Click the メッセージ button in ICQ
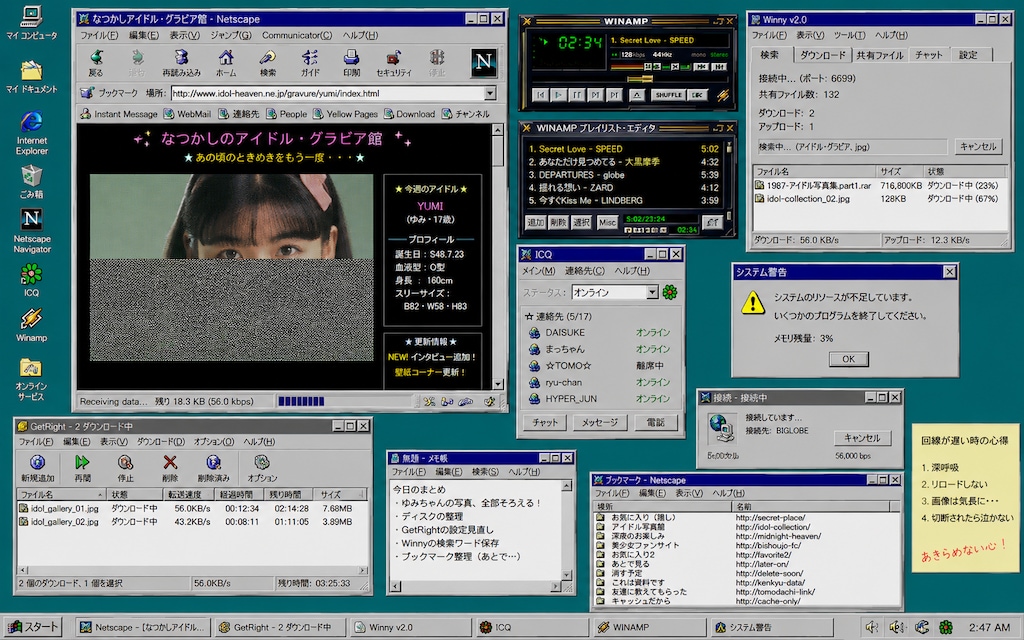The width and height of the screenshot is (1024, 640). [x=600, y=423]
